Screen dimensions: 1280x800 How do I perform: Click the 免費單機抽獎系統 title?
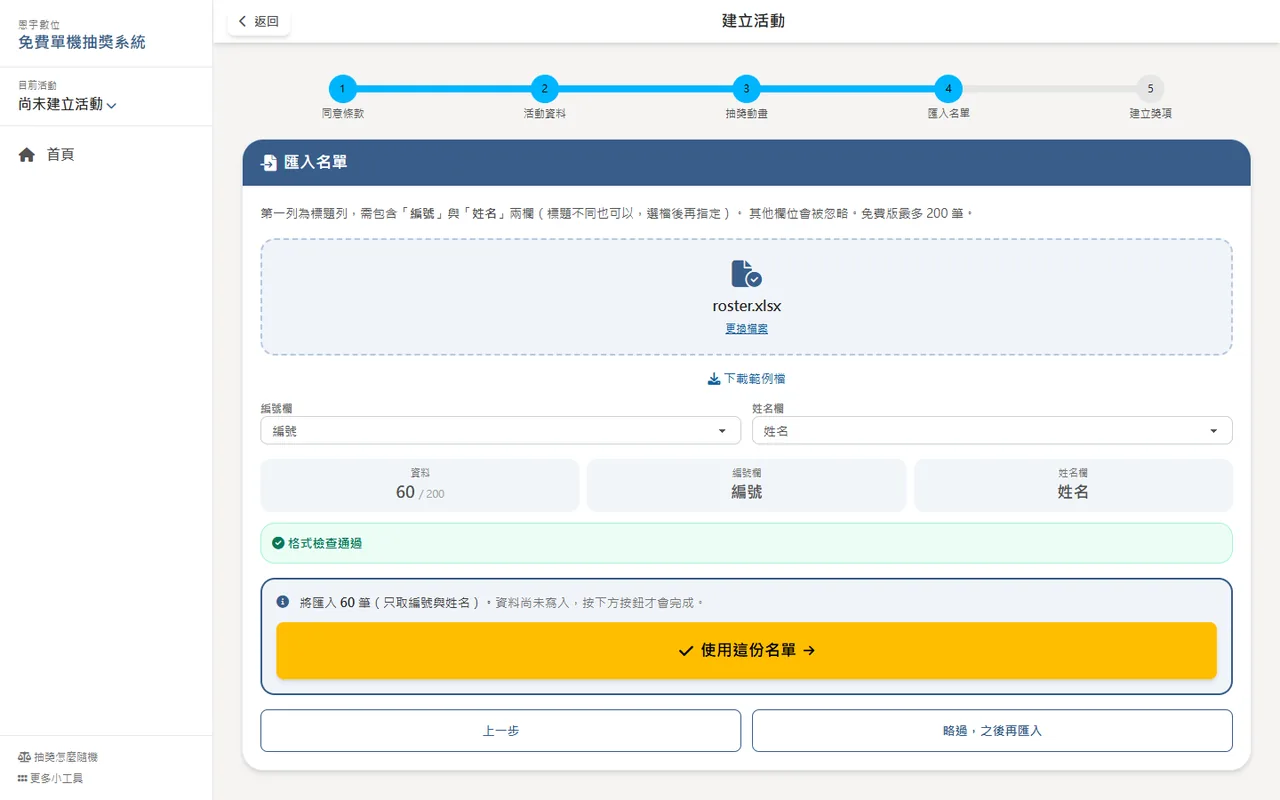[x=82, y=42]
